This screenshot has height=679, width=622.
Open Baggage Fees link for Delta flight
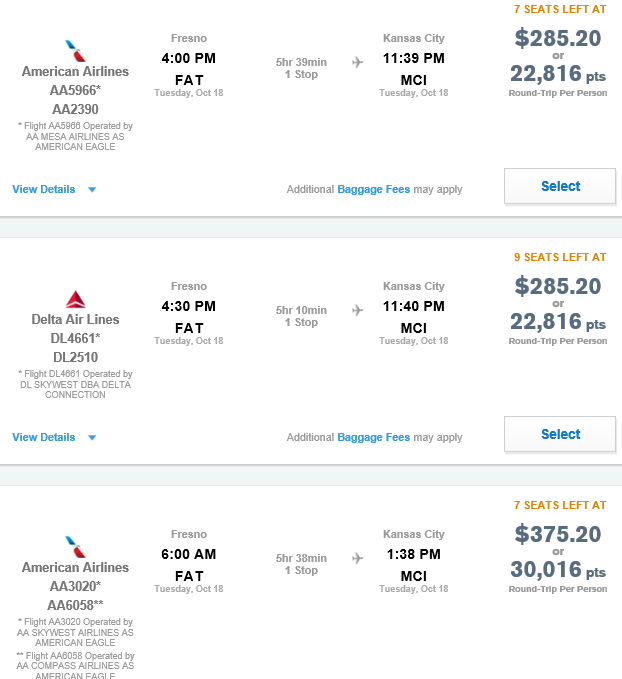[373, 437]
